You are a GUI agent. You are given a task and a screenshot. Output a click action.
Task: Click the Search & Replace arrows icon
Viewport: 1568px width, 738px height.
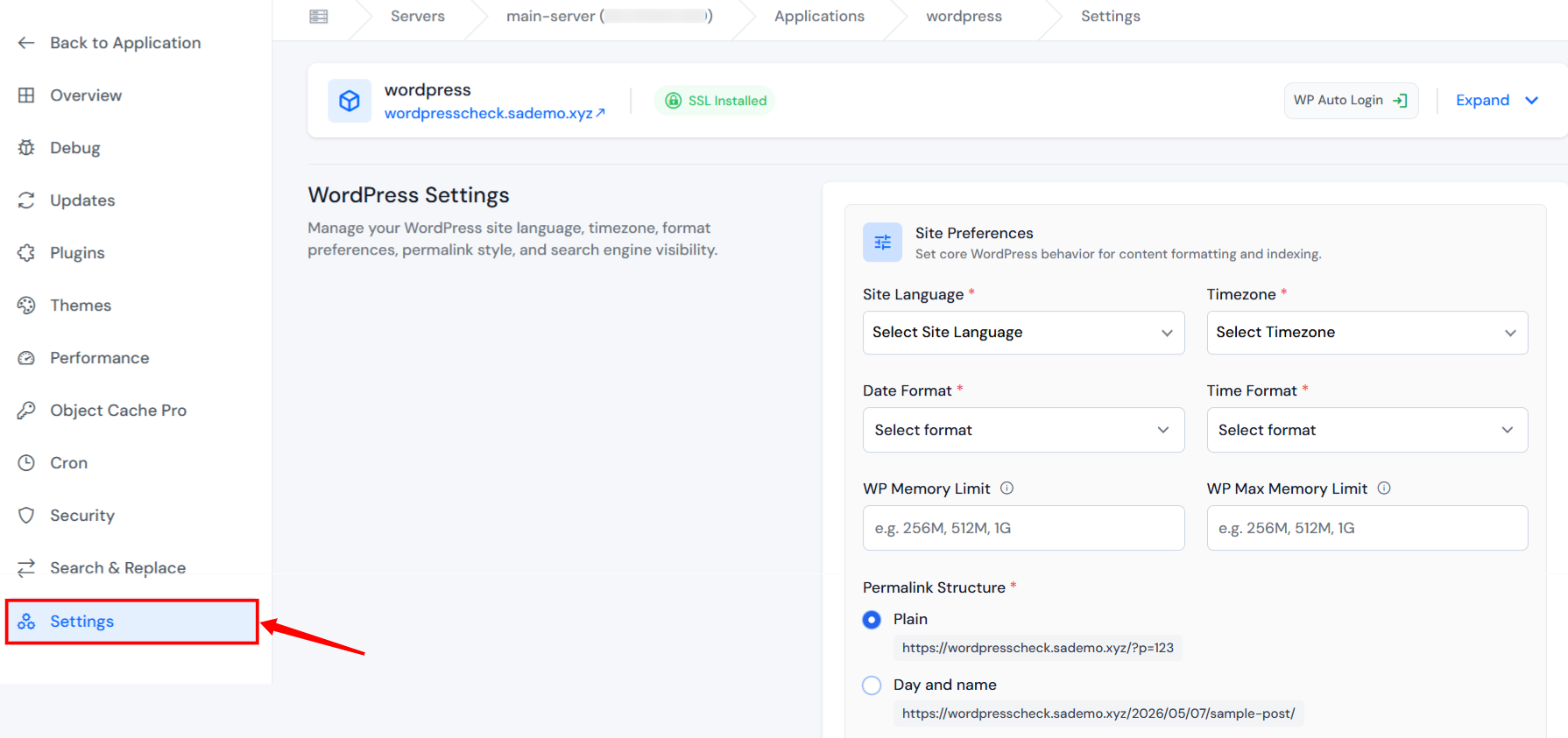(26, 568)
